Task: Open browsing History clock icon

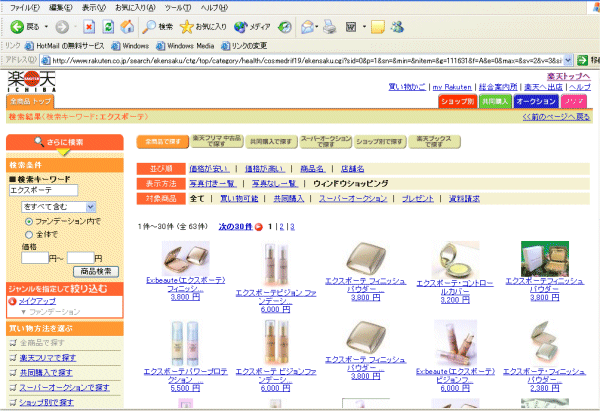Action: [285, 27]
